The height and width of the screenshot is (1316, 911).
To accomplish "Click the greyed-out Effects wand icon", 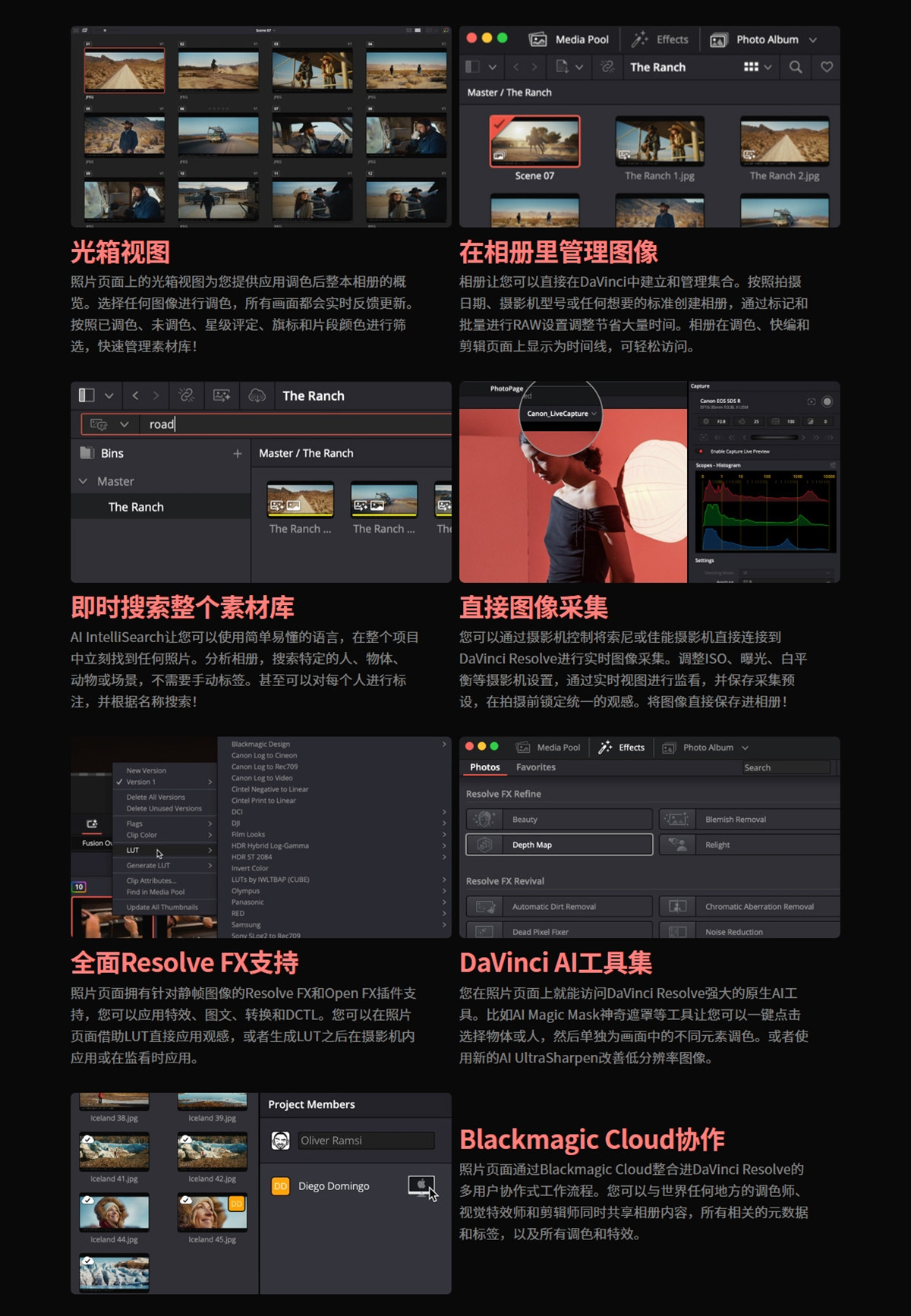I will (x=640, y=39).
